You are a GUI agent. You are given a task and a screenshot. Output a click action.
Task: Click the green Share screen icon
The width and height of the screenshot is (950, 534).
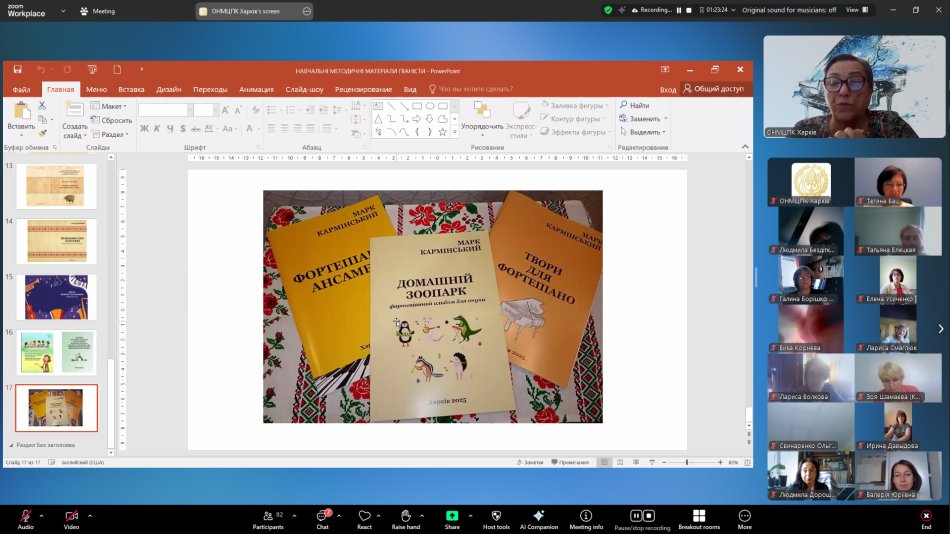point(452,515)
